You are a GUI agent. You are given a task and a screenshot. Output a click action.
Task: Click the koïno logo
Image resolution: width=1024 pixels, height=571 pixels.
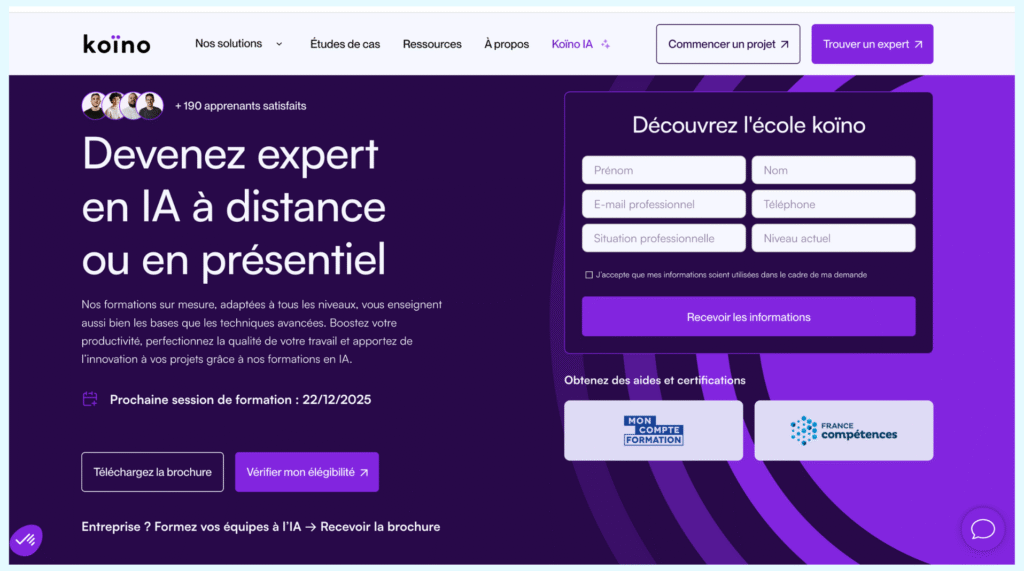click(x=117, y=44)
